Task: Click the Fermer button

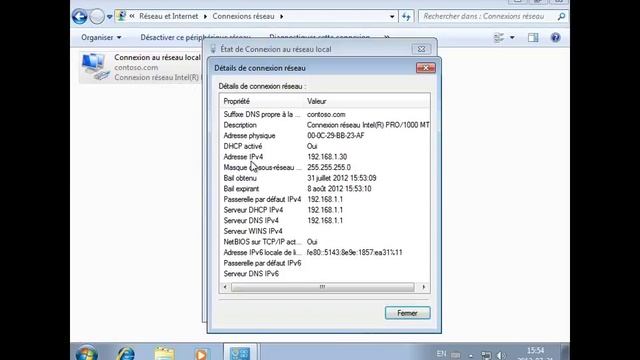Action: tap(407, 313)
